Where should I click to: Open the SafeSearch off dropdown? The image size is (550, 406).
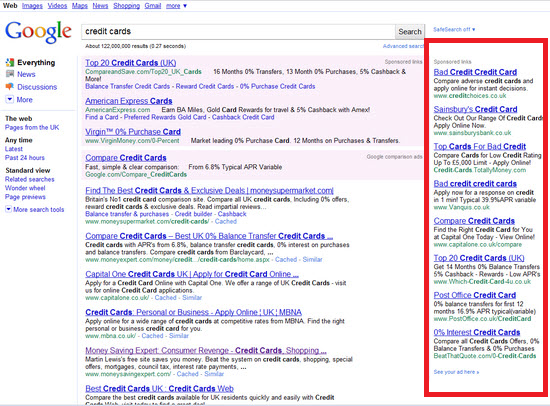454,29
